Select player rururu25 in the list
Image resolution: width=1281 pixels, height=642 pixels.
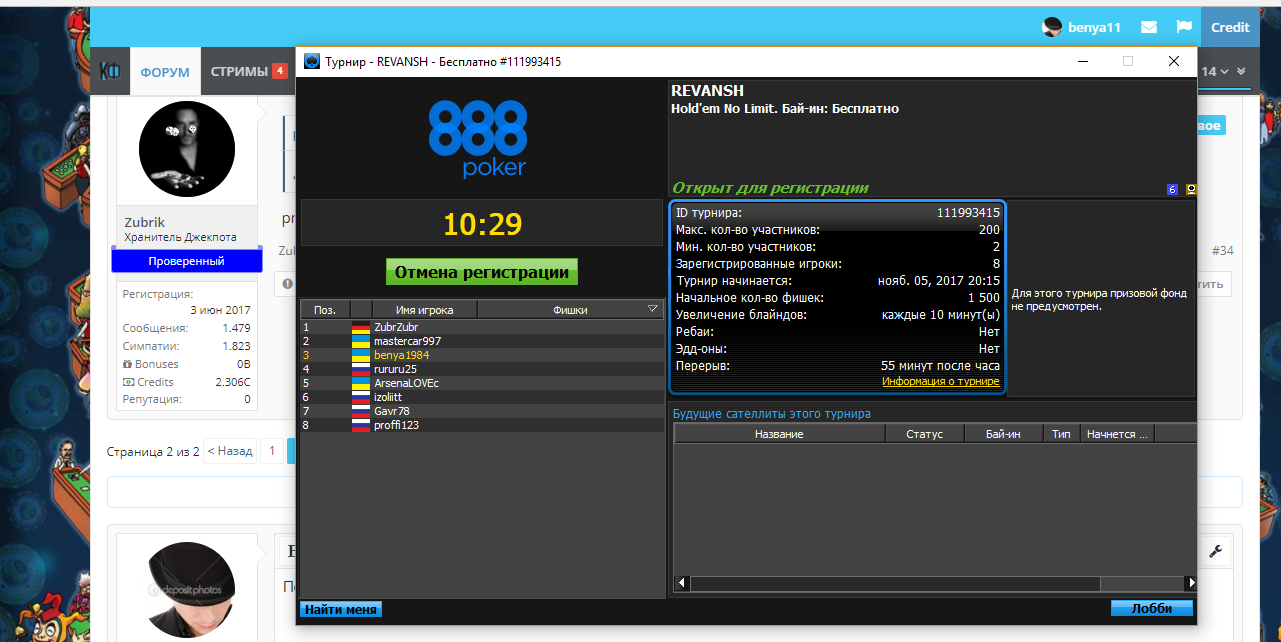(x=482, y=369)
